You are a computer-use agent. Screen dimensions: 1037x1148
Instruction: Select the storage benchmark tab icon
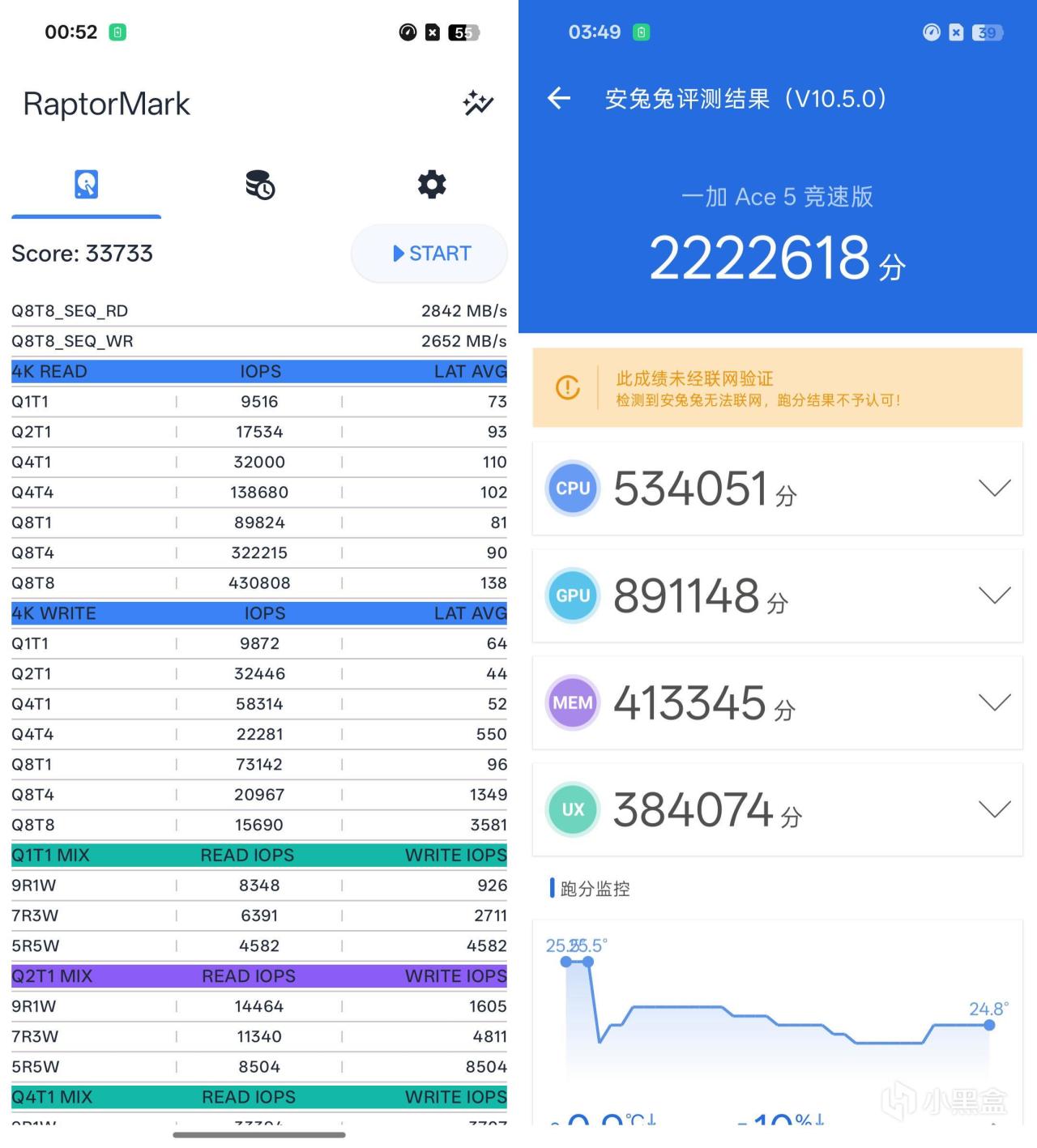click(87, 185)
